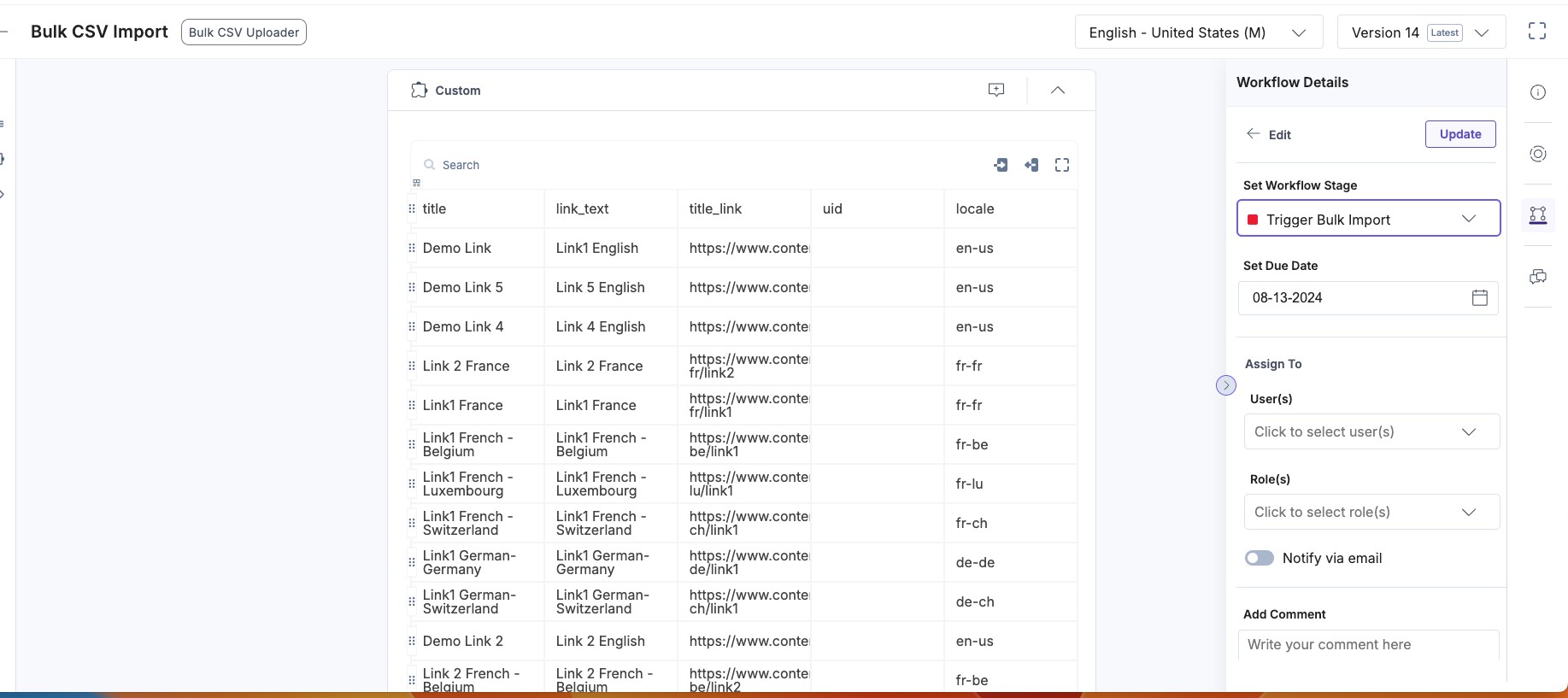1568x698 pixels.
Task: Click the Add Comment text box
Action: pyautogui.click(x=1369, y=645)
